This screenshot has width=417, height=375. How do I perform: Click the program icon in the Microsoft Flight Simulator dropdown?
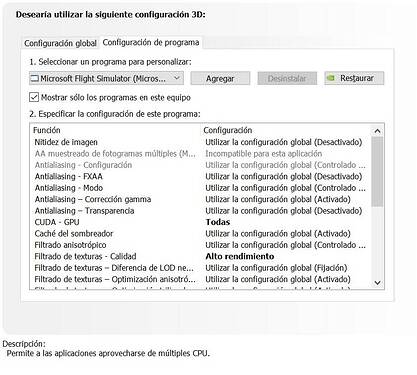(x=35, y=79)
